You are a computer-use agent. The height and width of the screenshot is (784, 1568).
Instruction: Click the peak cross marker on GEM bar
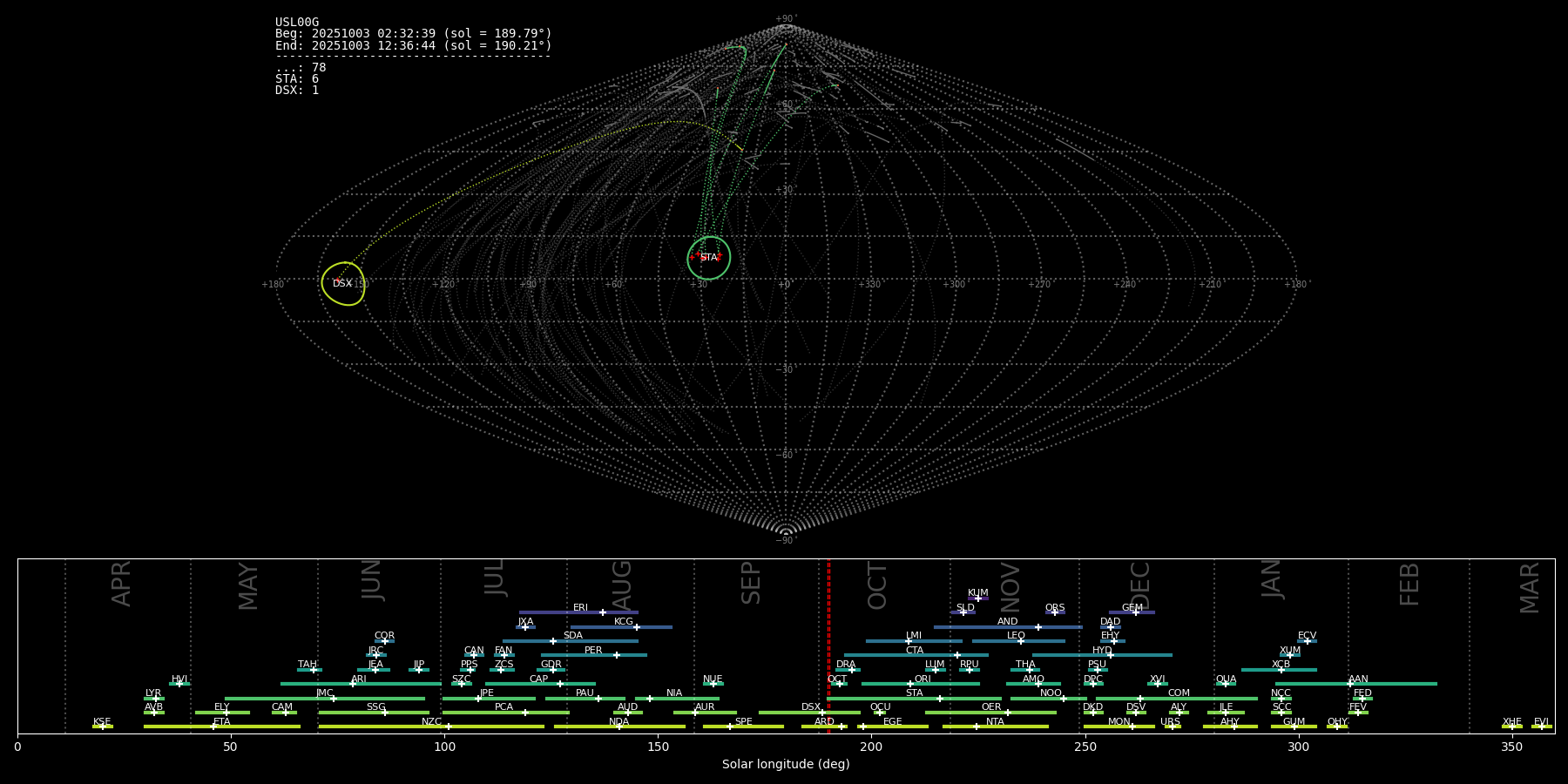1136,612
